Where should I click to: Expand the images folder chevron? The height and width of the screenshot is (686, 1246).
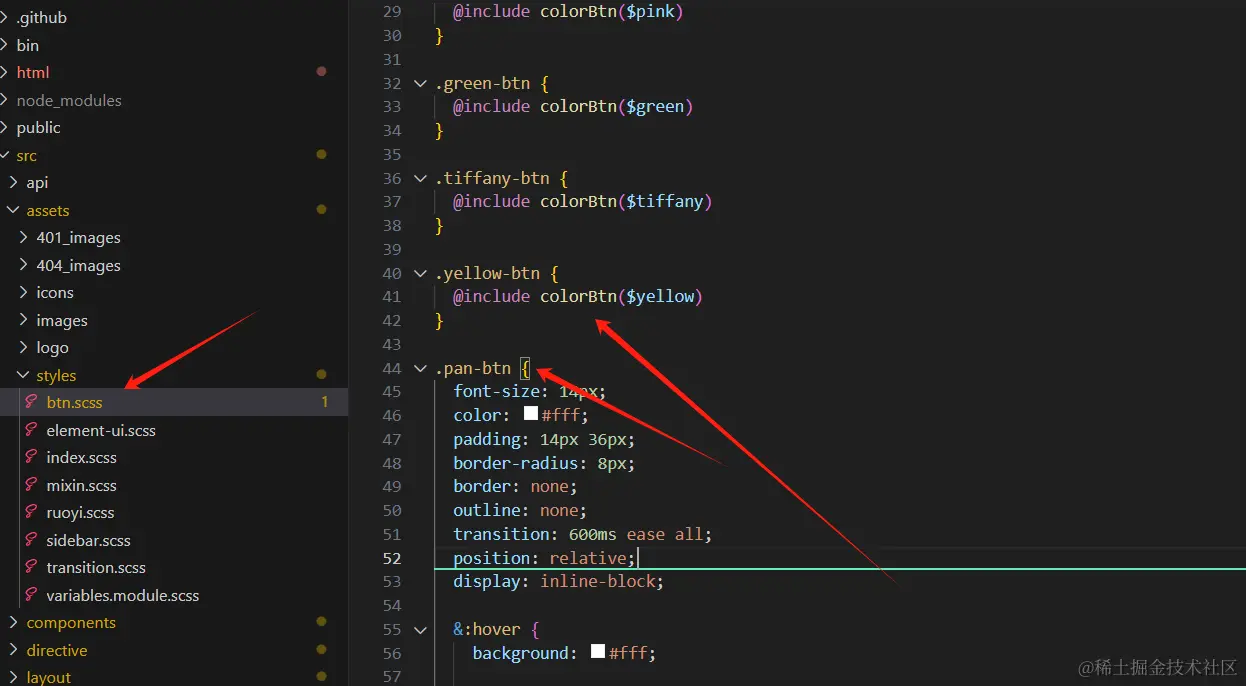pyautogui.click(x=24, y=320)
